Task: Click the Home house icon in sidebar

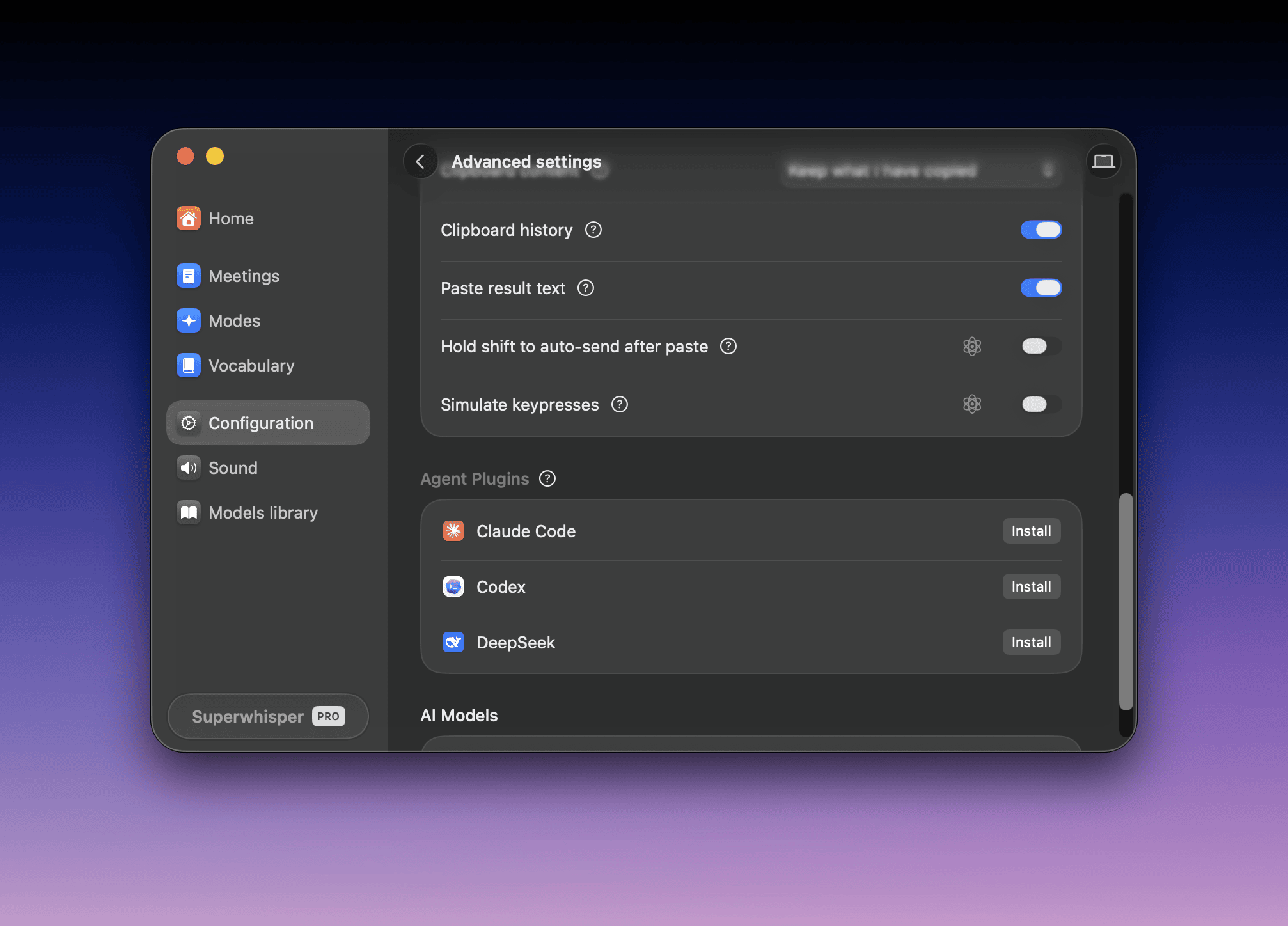Action: (x=188, y=219)
